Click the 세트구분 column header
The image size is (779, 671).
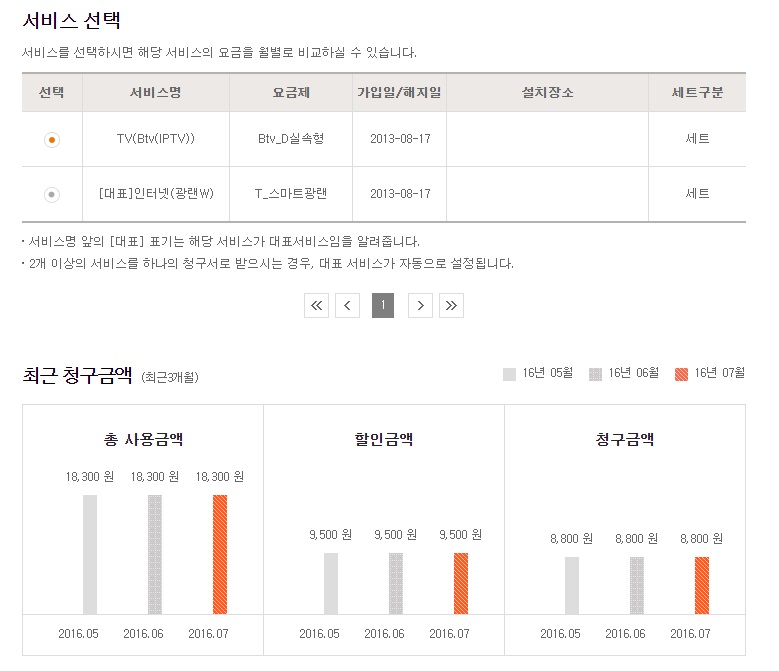697,93
